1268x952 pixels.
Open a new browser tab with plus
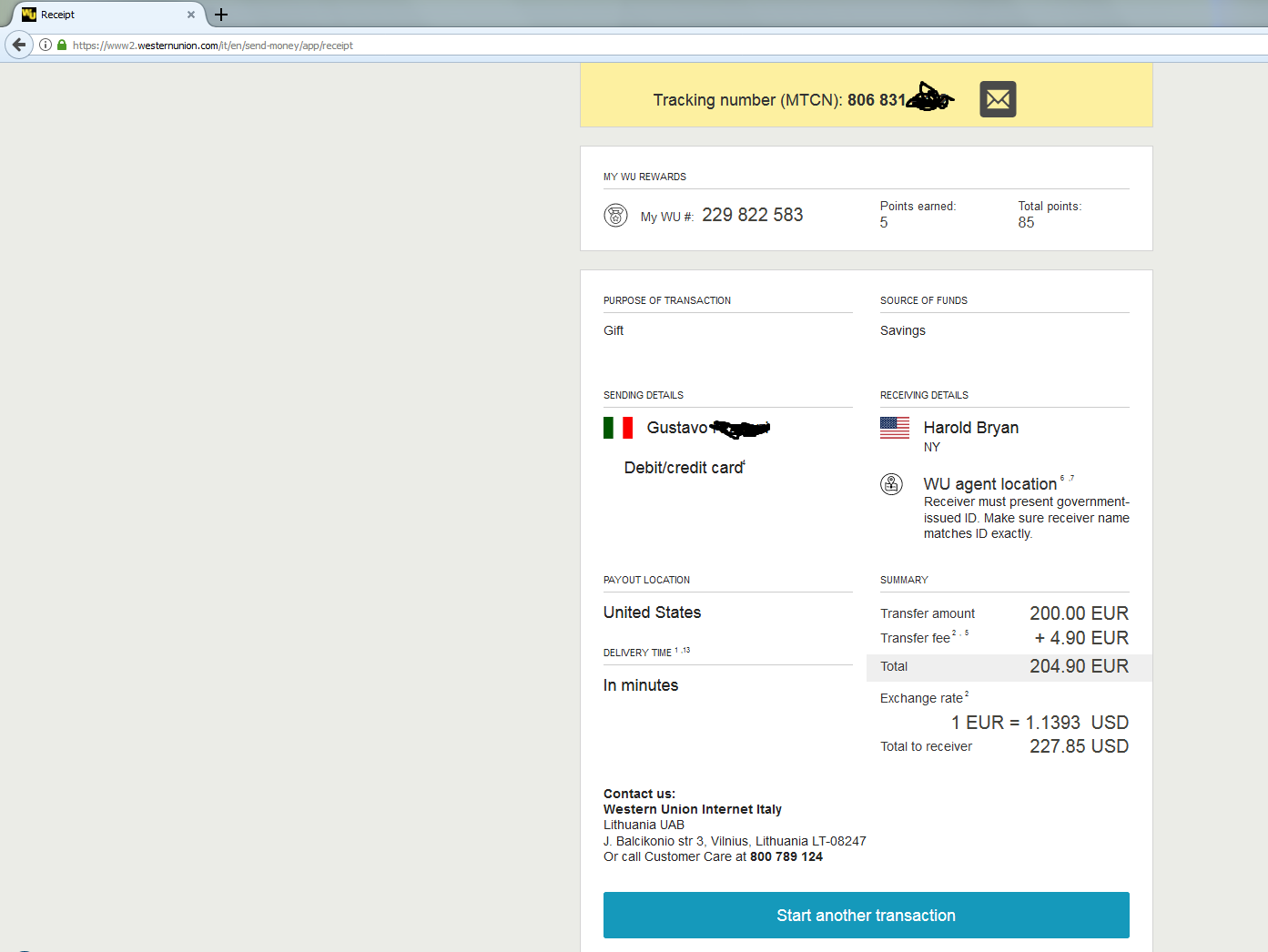(x=221, y=15)
